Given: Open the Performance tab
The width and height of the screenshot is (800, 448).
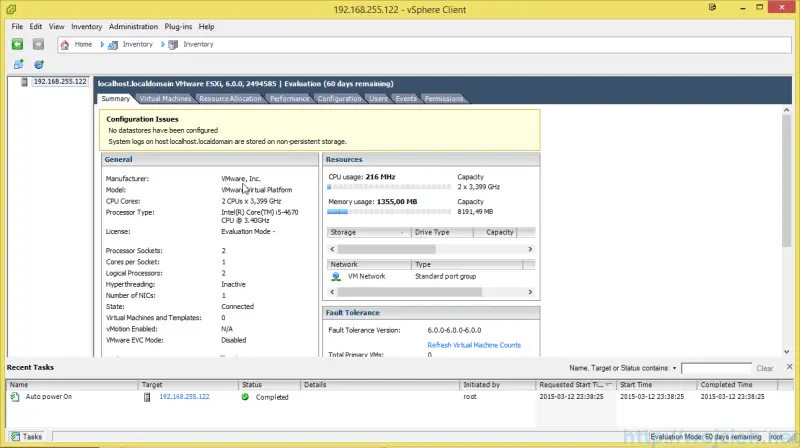Looking at the screenshot, I should (x=289, y=98).
